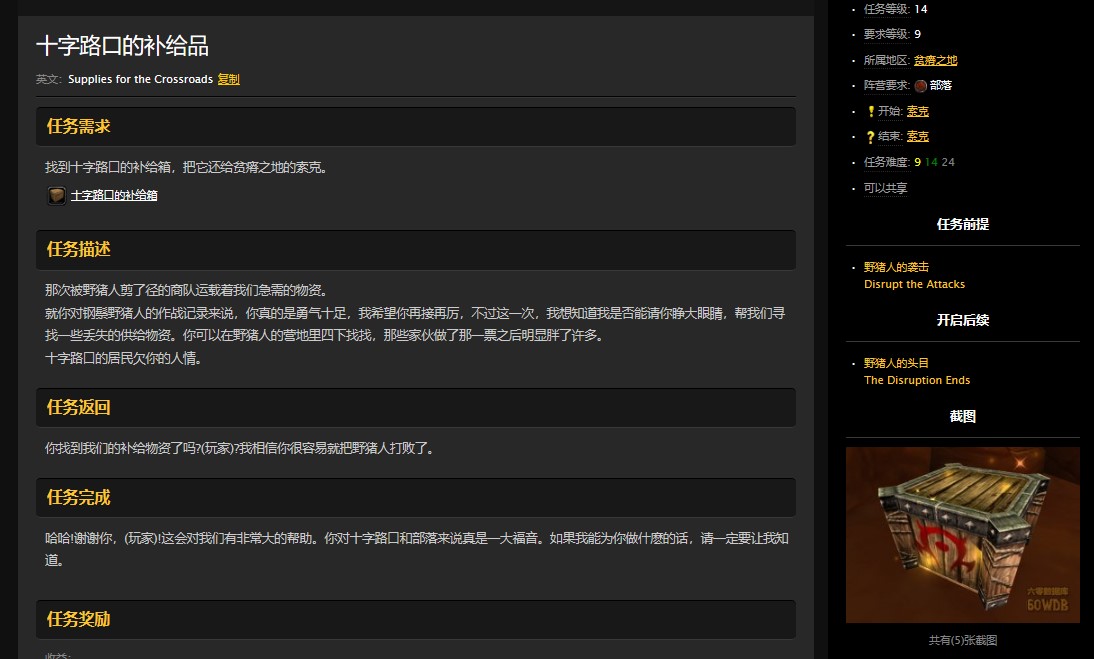Copy the English quest name using 复制

click(228, 79)
